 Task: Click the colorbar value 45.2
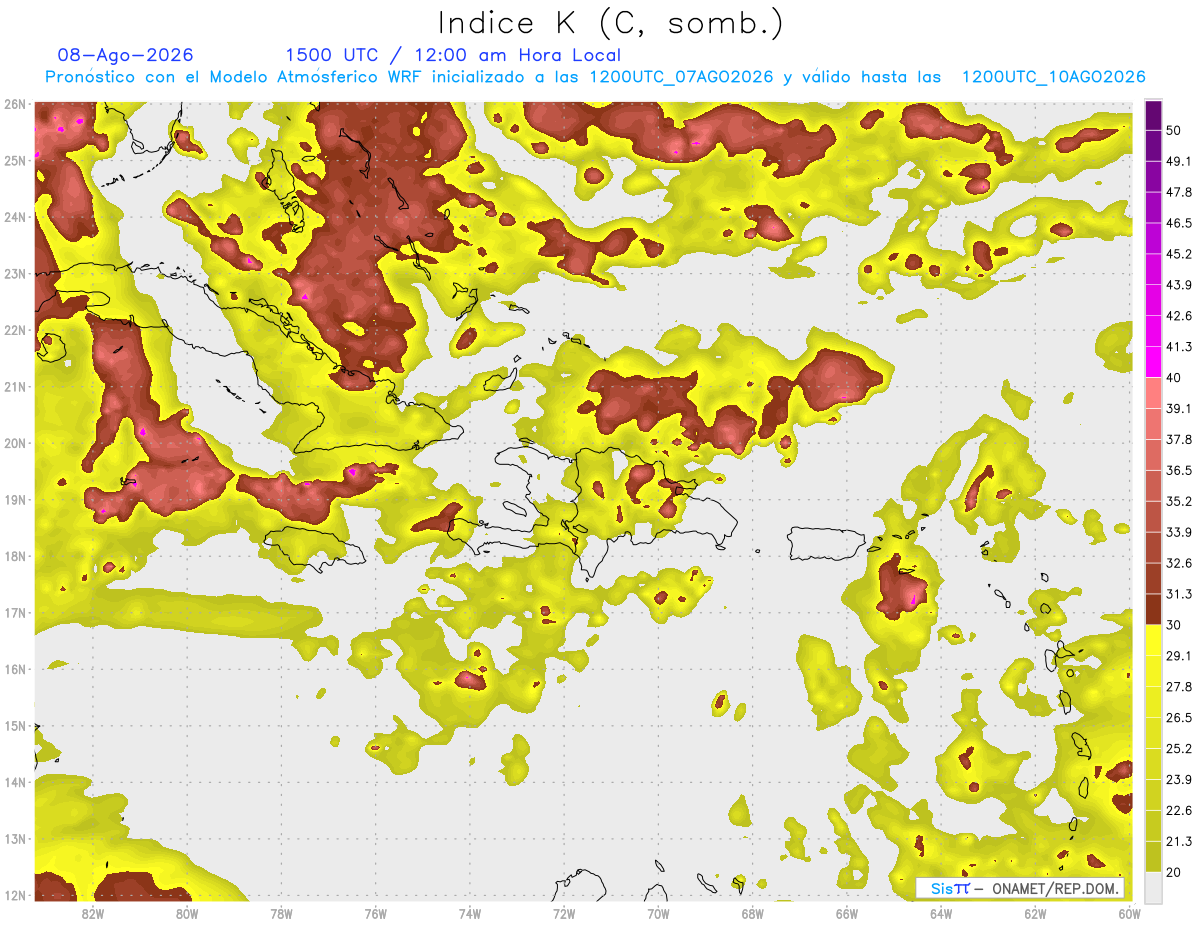coord(1179,253)
